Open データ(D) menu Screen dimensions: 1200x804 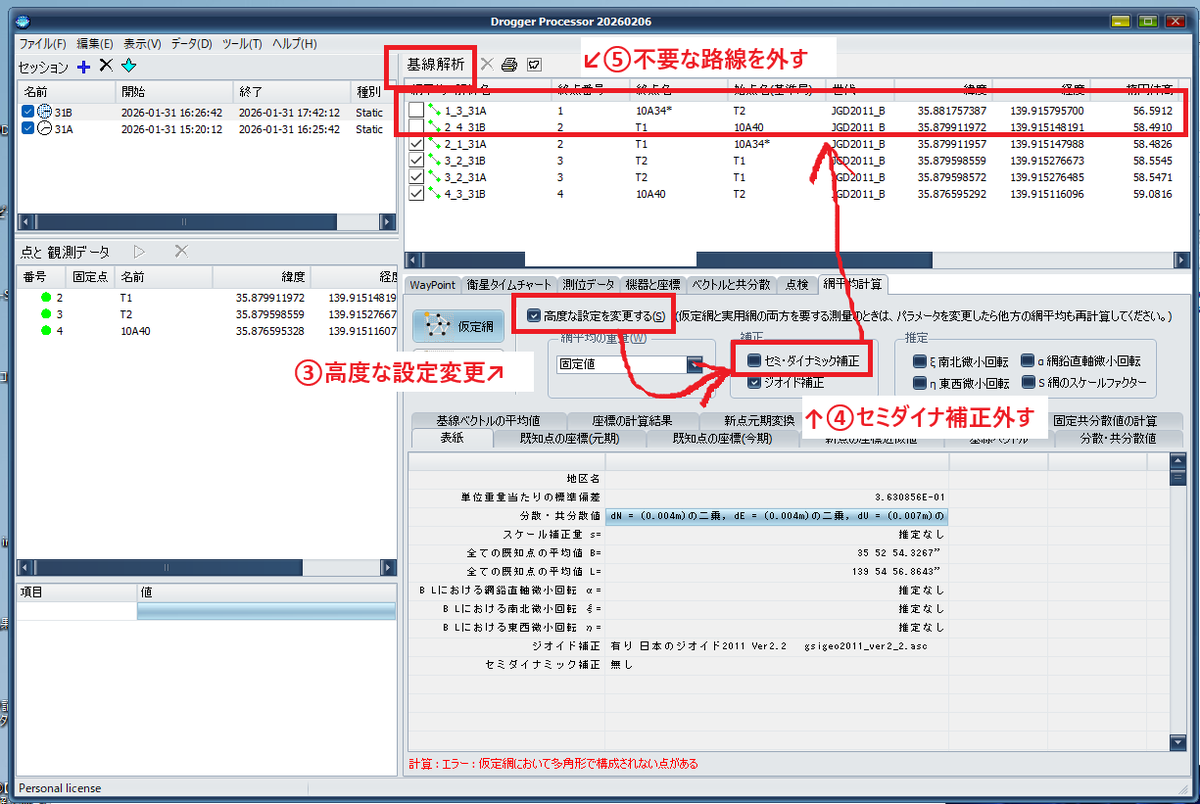click(191, 44)
